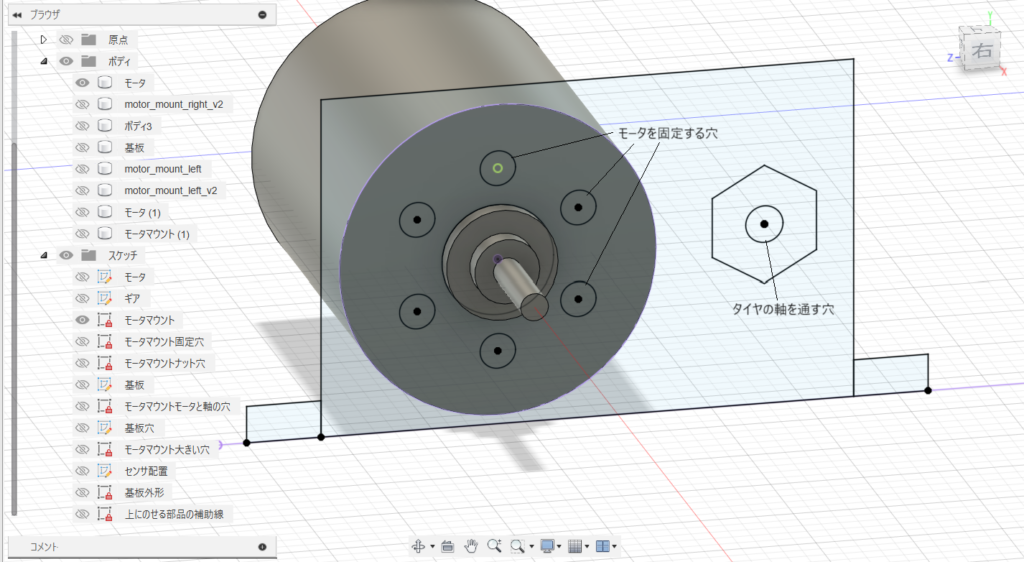Select the センサ配置 sketch label

(146, 471)
